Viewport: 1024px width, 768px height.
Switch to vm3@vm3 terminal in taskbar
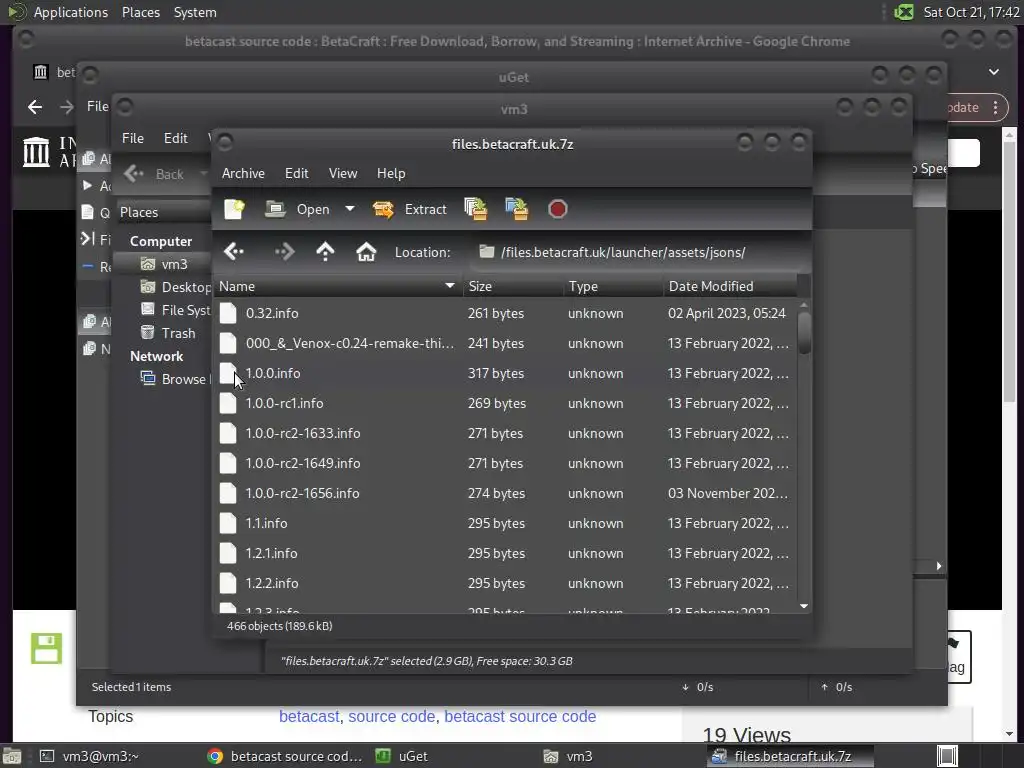90,756
